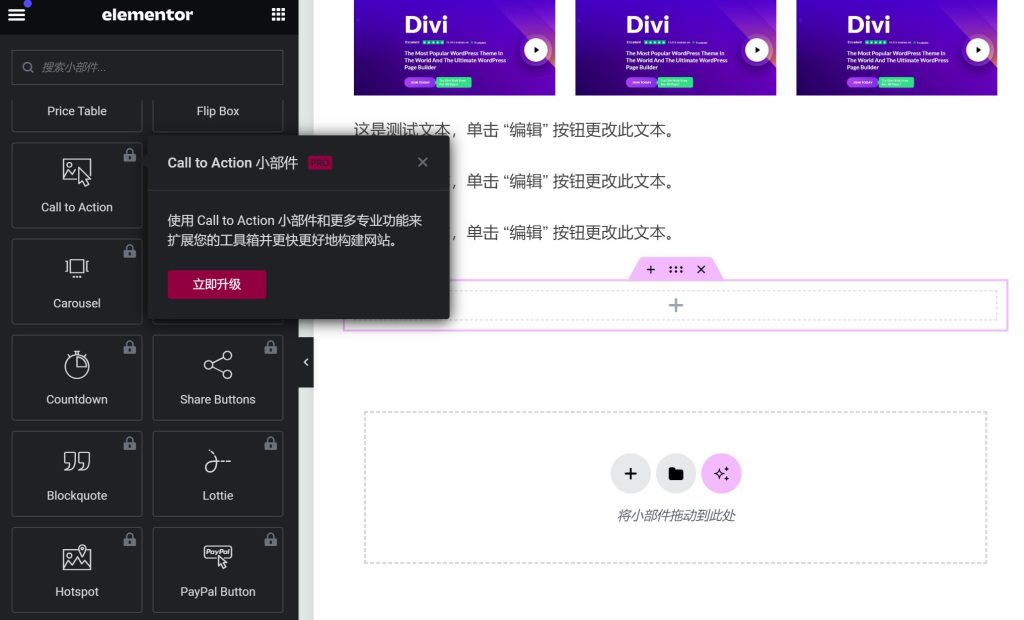Click the lock icon on Call to Action

point(130,155)
